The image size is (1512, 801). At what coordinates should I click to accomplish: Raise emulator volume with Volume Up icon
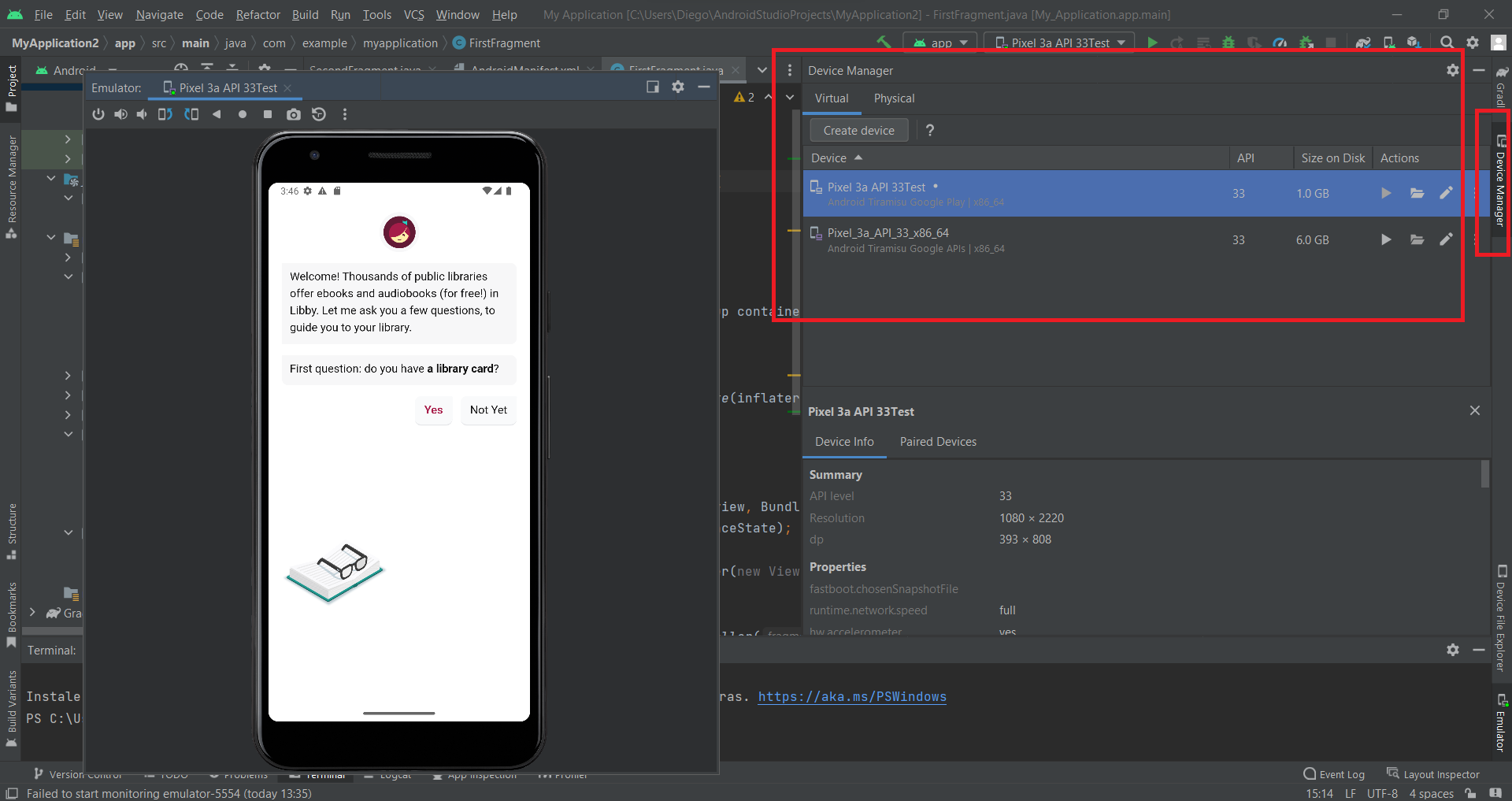point(120,114)
